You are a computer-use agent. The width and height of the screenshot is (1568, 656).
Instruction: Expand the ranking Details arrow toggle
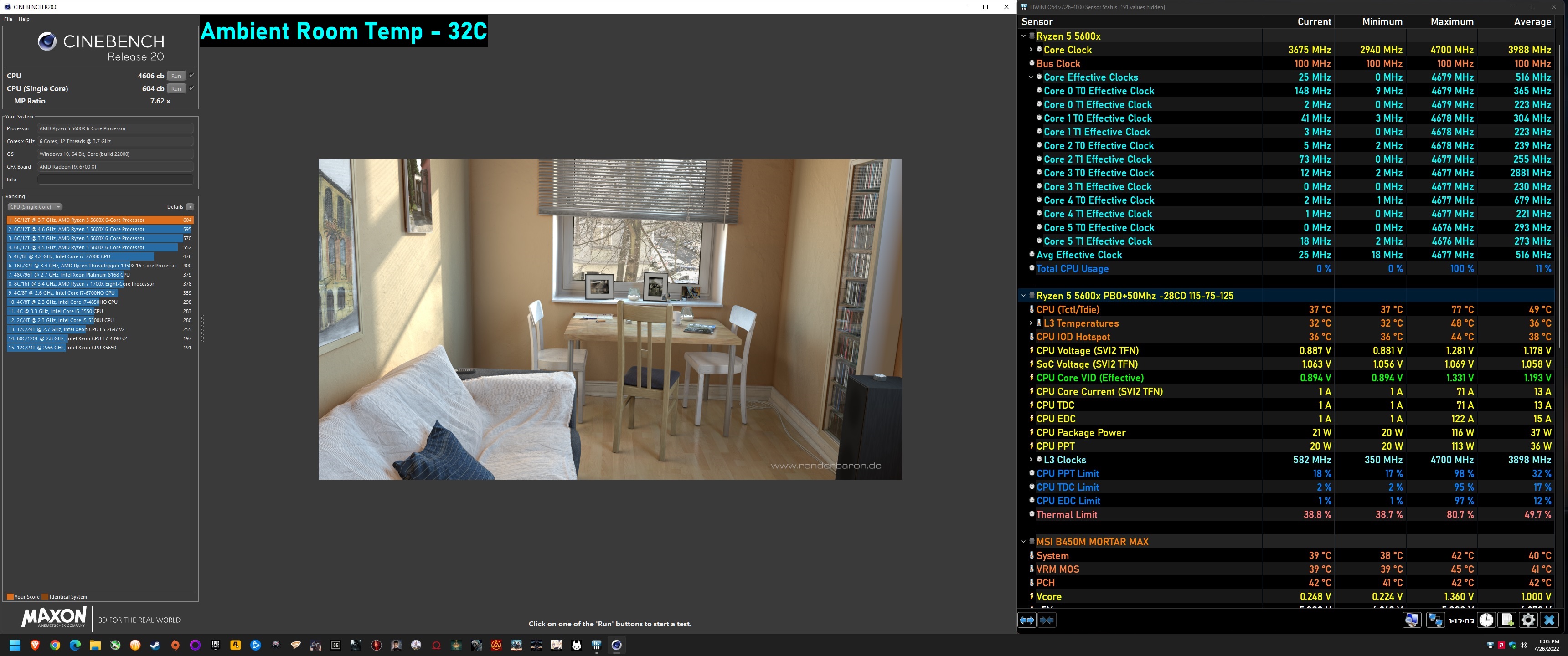pos(190,207)
